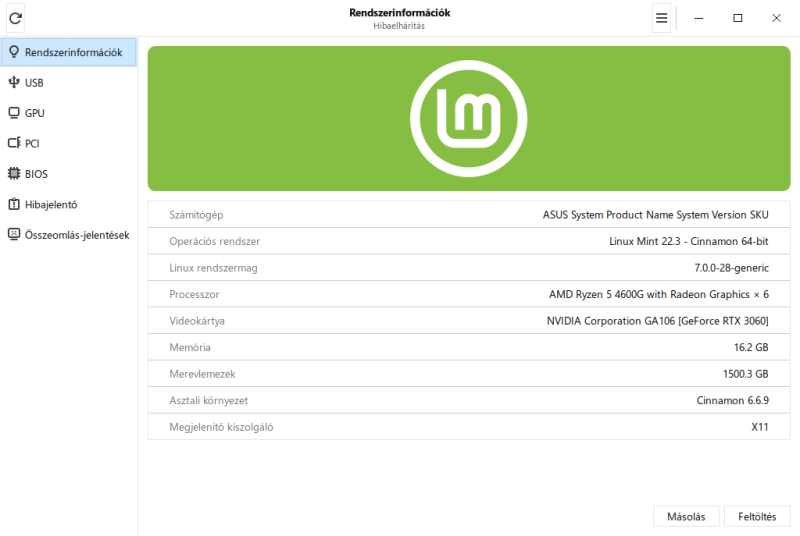Show the BIOS section
800x536 pixels.
69,174
